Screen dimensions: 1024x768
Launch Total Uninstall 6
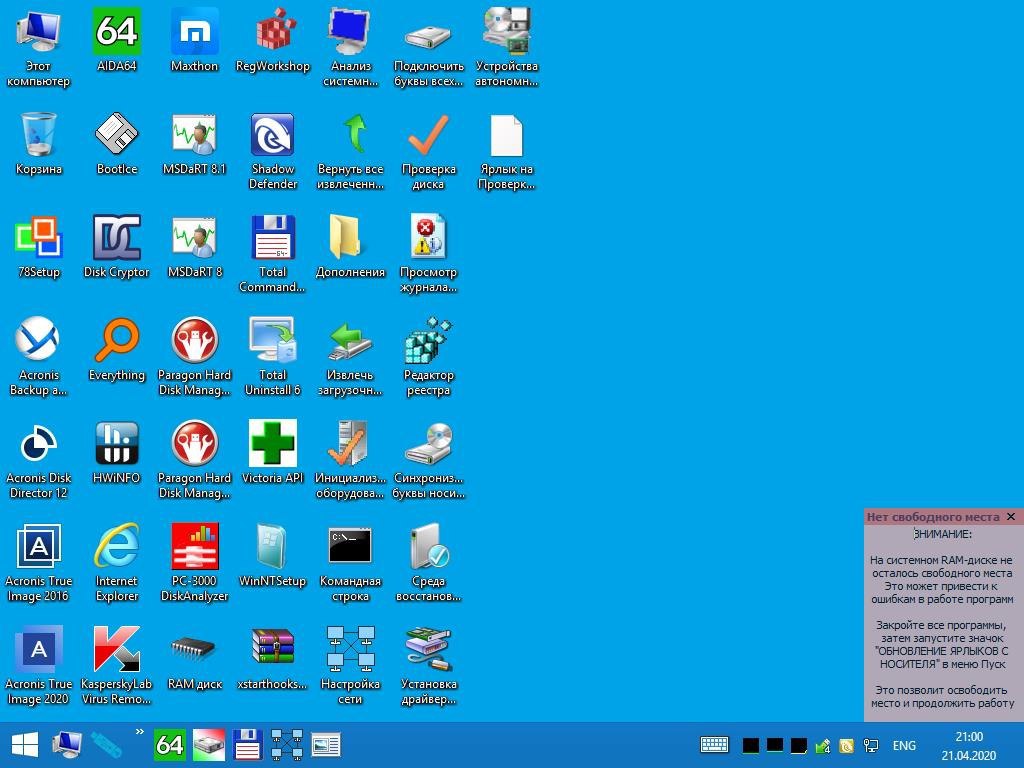(272, 357)
